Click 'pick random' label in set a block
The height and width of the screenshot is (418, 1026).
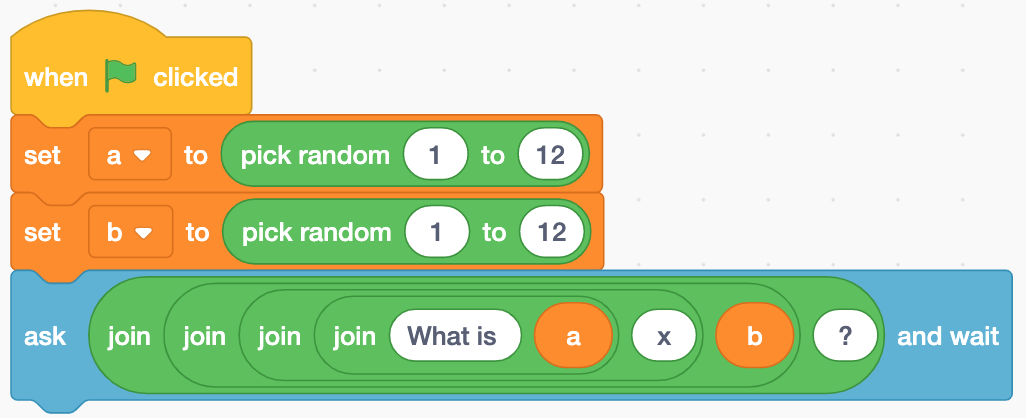click(x=315, y=156)
